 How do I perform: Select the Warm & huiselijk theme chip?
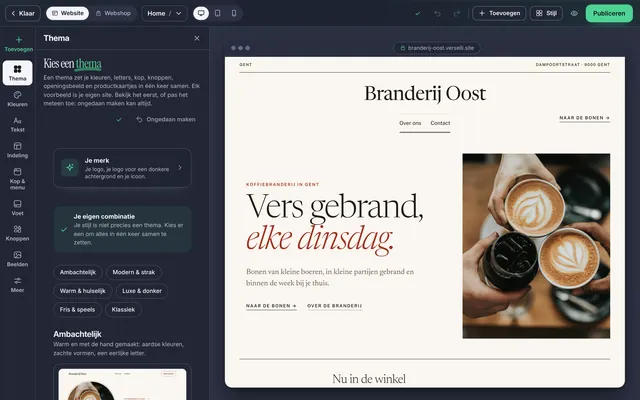pyautogui.click(x=82, y=291)
